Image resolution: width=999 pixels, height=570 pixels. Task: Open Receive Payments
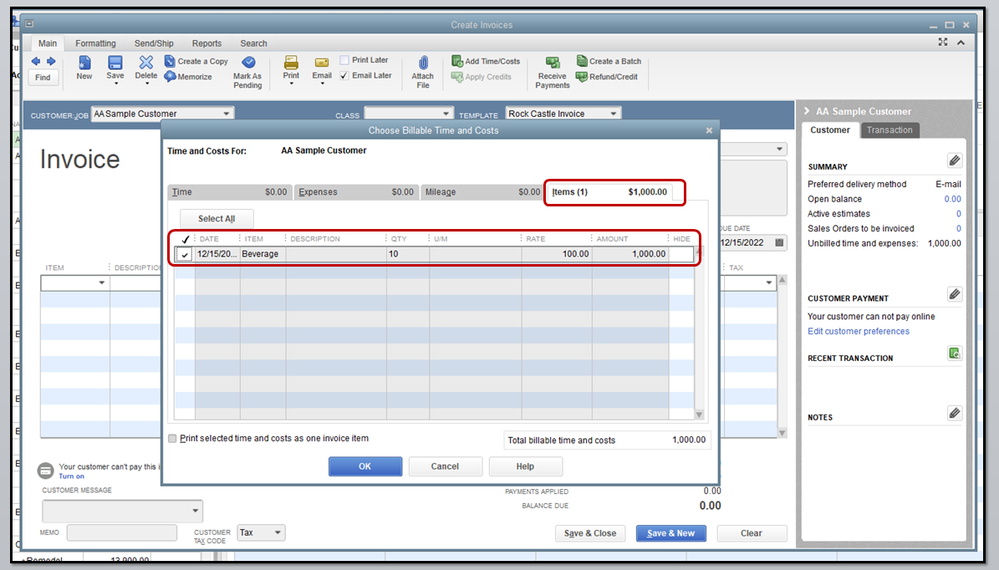[552, 72]
